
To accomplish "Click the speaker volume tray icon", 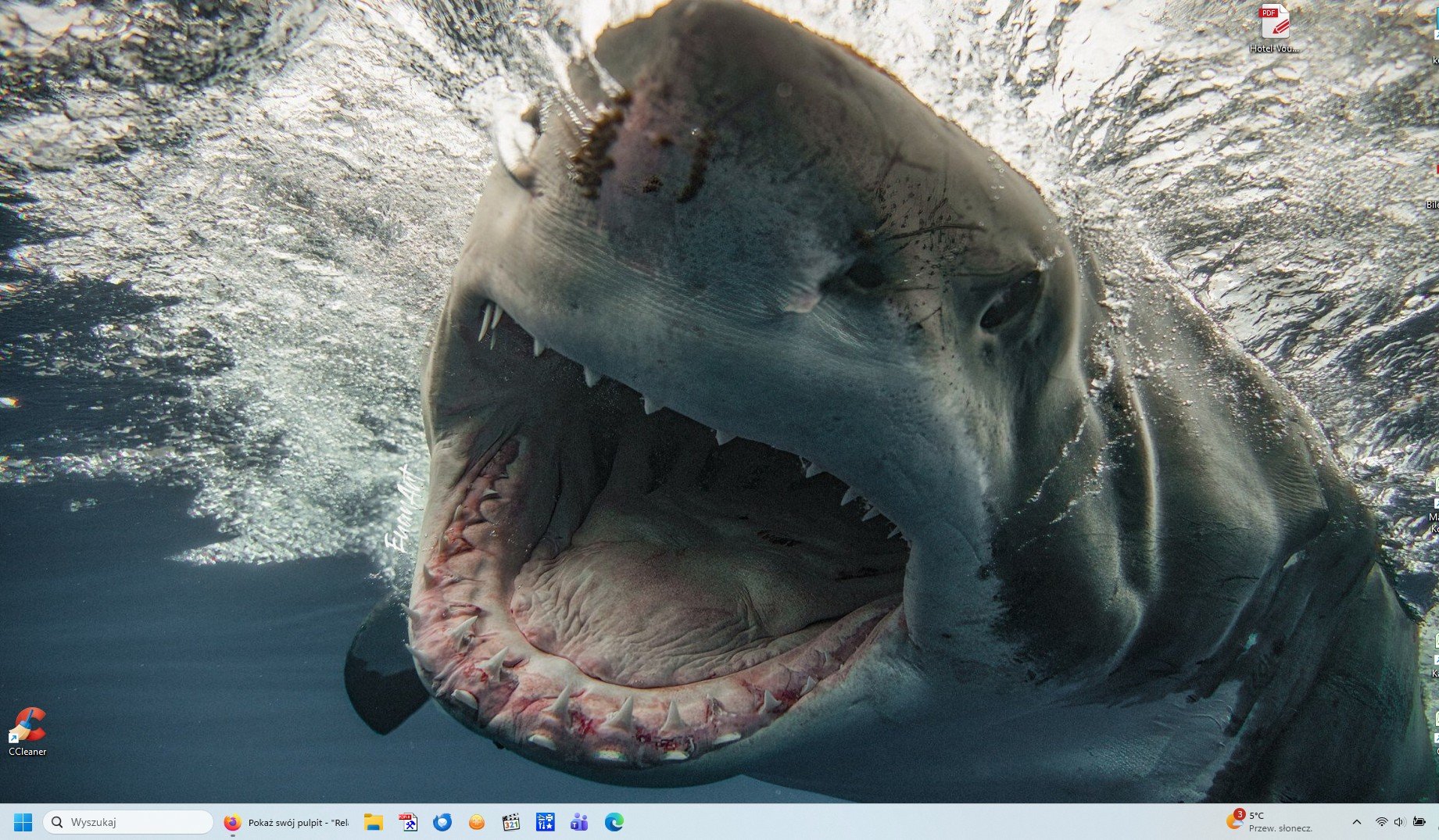I will point(1399,822).
